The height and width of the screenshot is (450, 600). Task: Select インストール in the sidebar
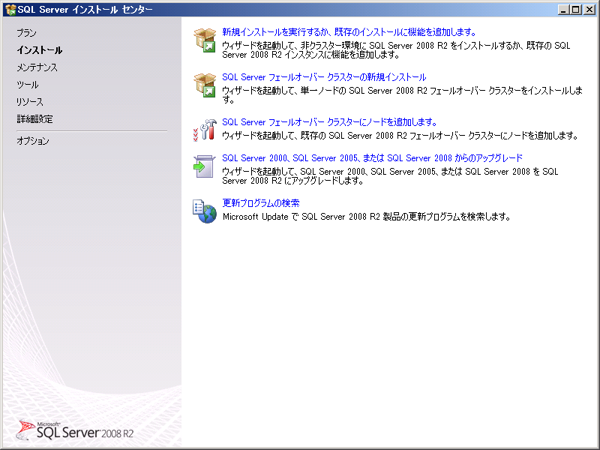[39, 50]
